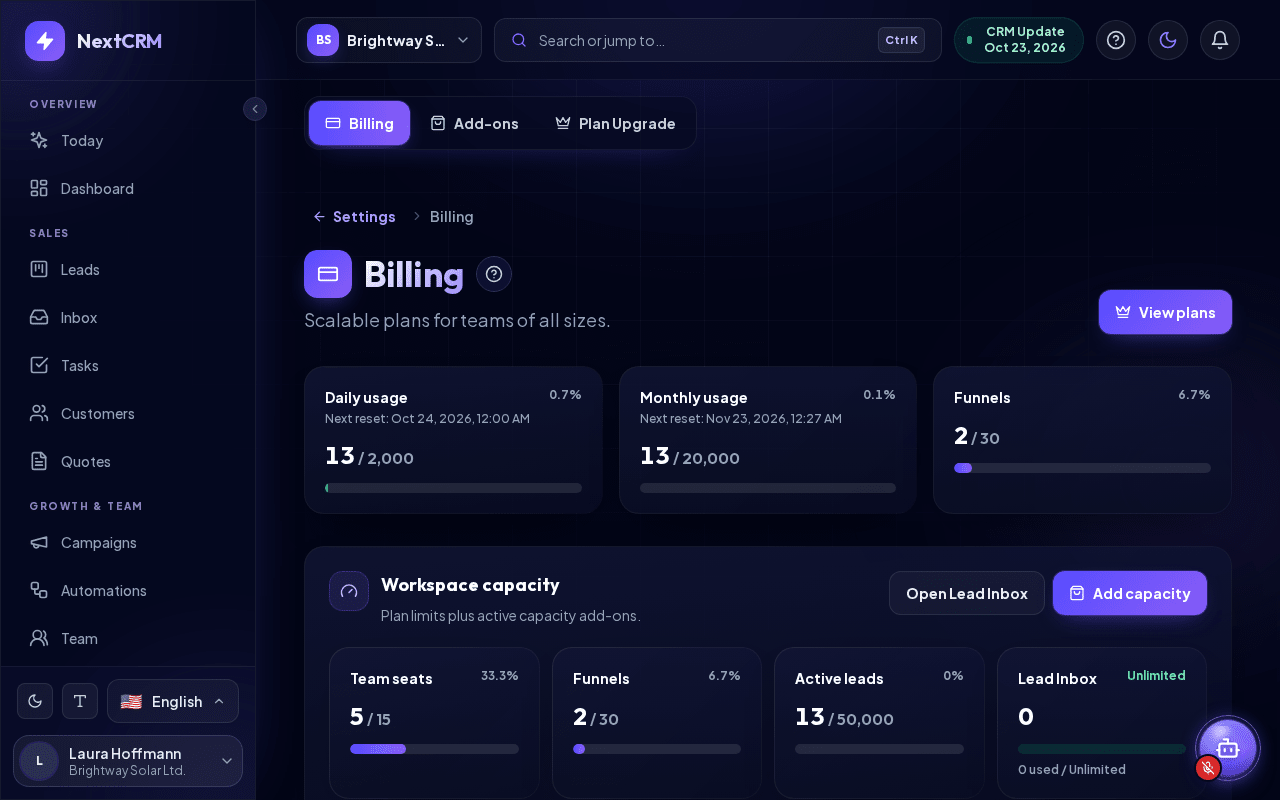This screenshot has width=1280, height=800.
Task: Focus the Search or jump to field
Action: (x=718, y=40)
